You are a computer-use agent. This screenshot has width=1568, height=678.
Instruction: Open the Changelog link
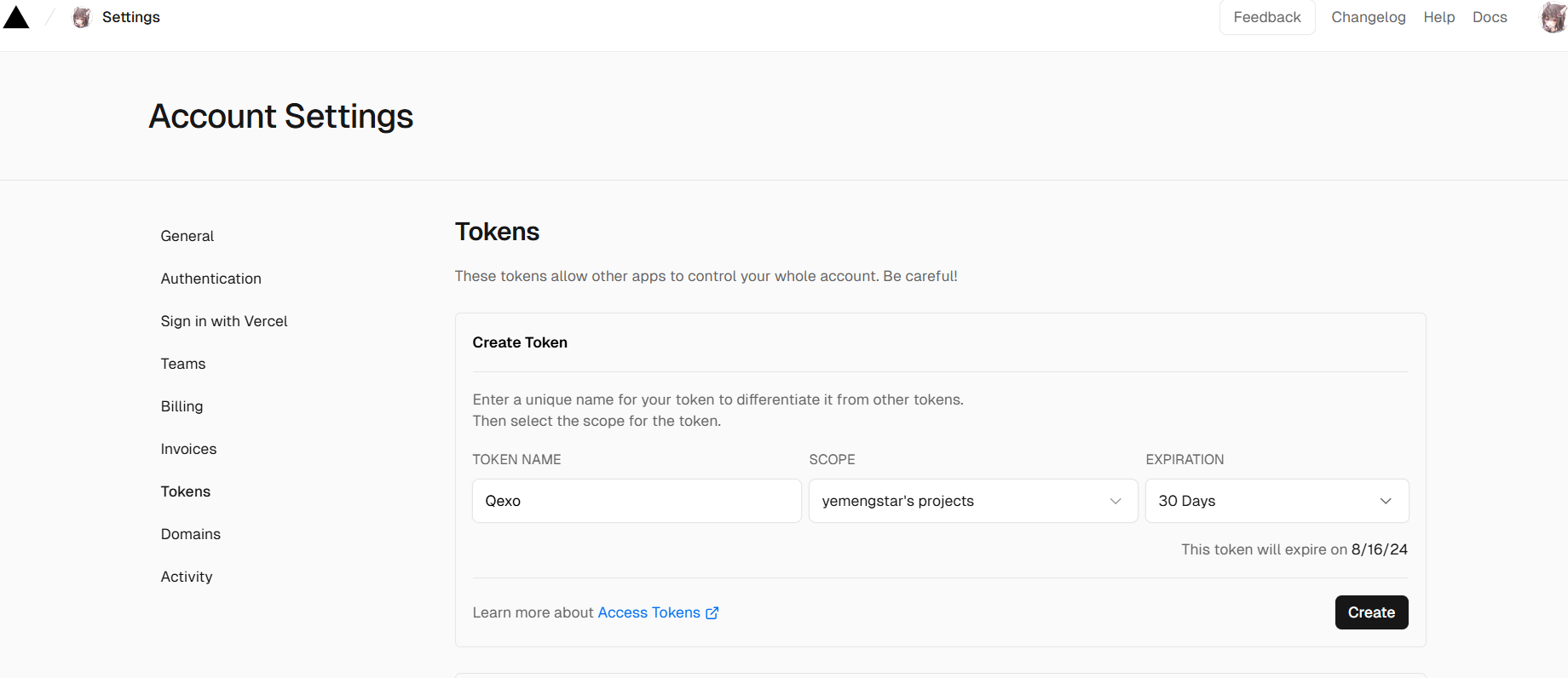click(1368, 17)
